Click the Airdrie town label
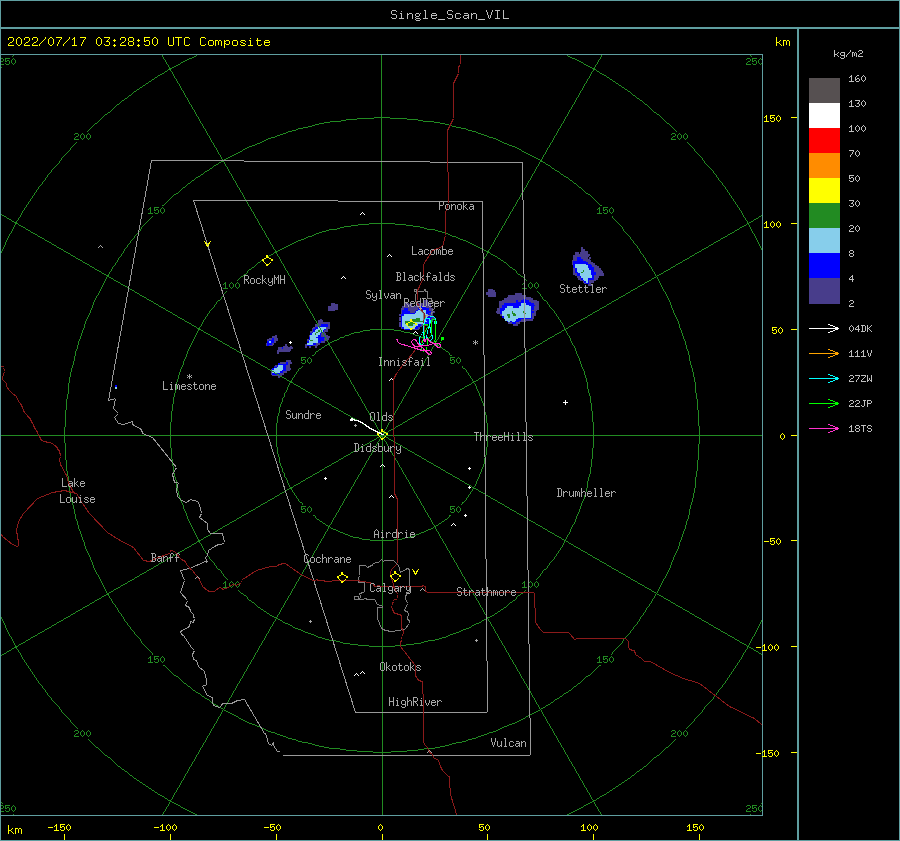This screenshot has width=900, height=841. [394, 534]
